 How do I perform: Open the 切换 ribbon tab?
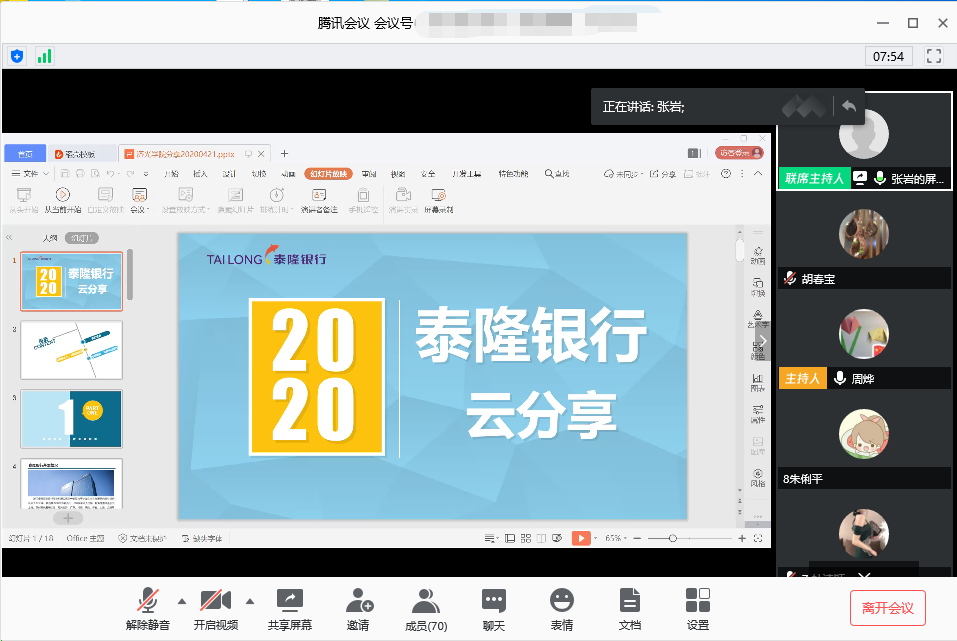259,174
